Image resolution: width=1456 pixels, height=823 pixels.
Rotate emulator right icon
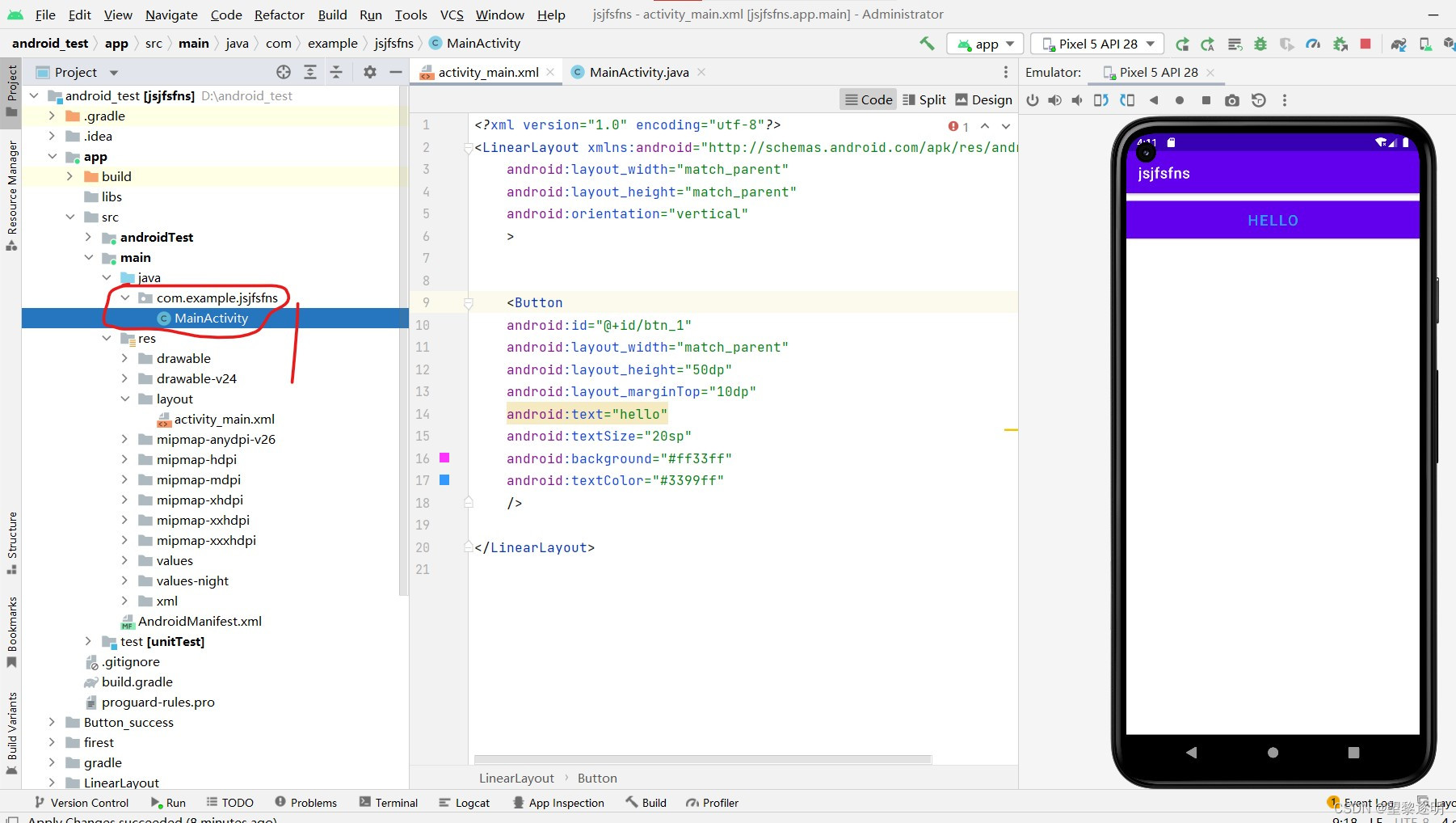[x=1127, y=100]
